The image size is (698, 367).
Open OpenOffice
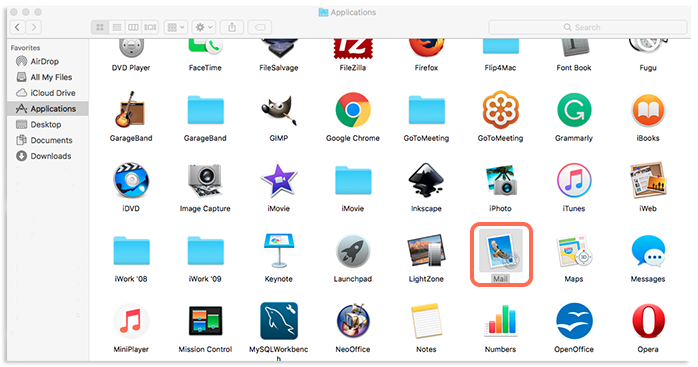tap(574, 321)
